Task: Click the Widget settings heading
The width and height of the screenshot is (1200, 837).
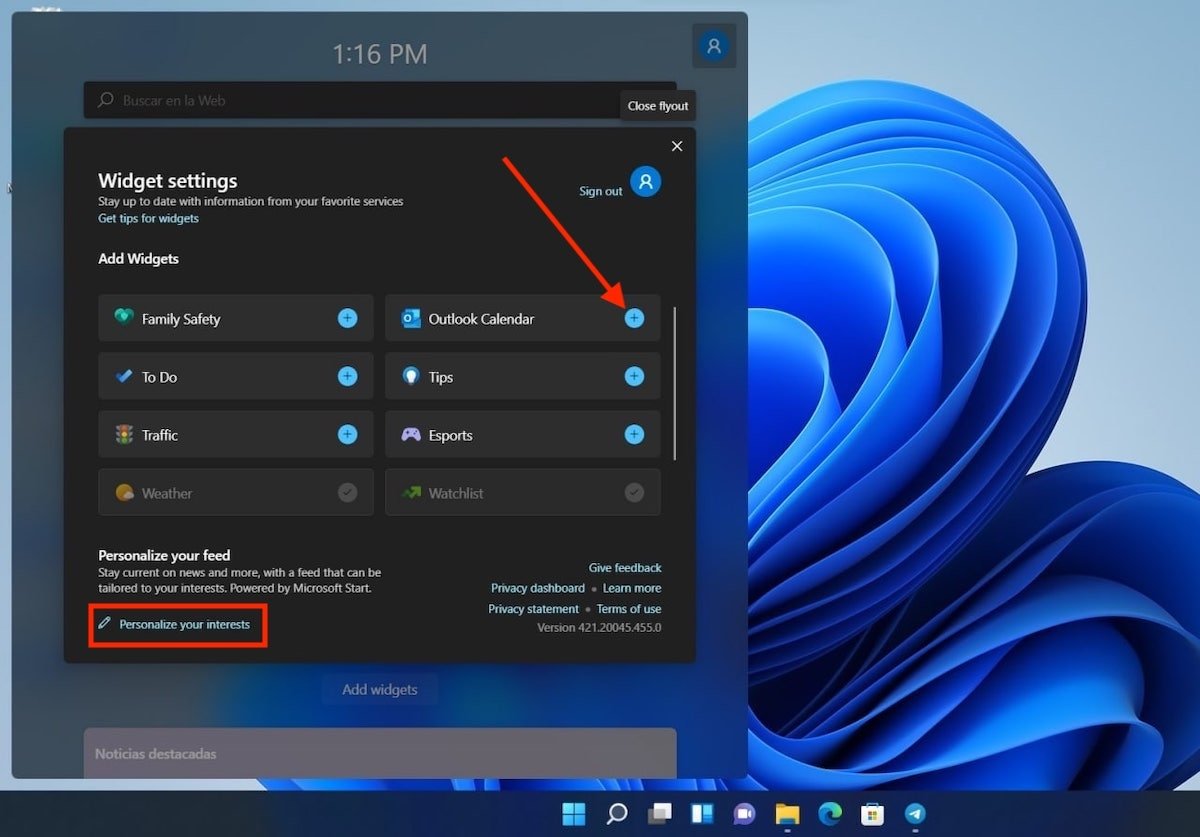Action: tap(168, 181)
